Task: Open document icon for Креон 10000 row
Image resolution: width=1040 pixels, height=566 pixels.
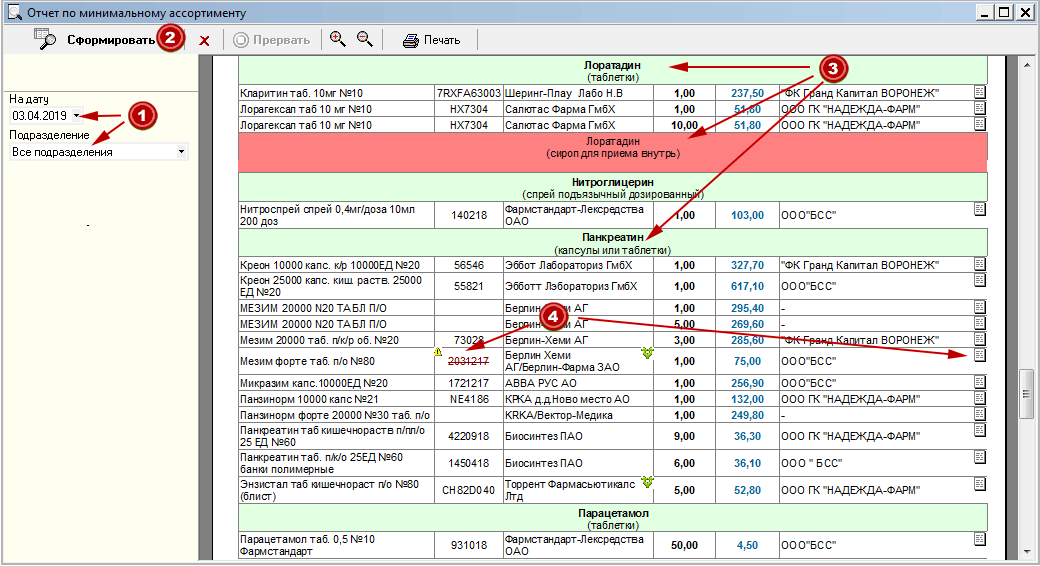Action: [x=980, y=263]
